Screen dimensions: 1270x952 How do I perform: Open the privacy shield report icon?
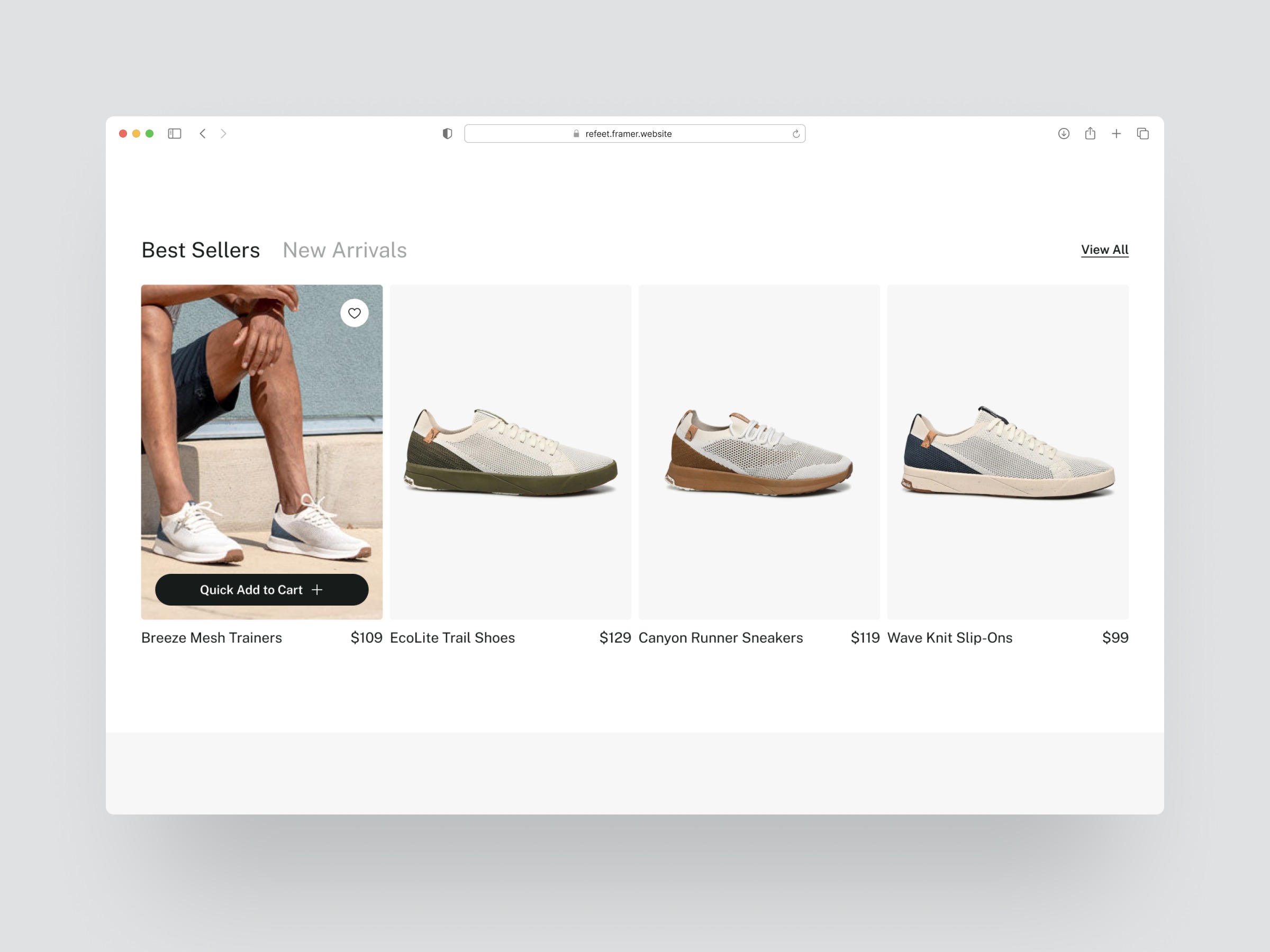pos(447,134)
